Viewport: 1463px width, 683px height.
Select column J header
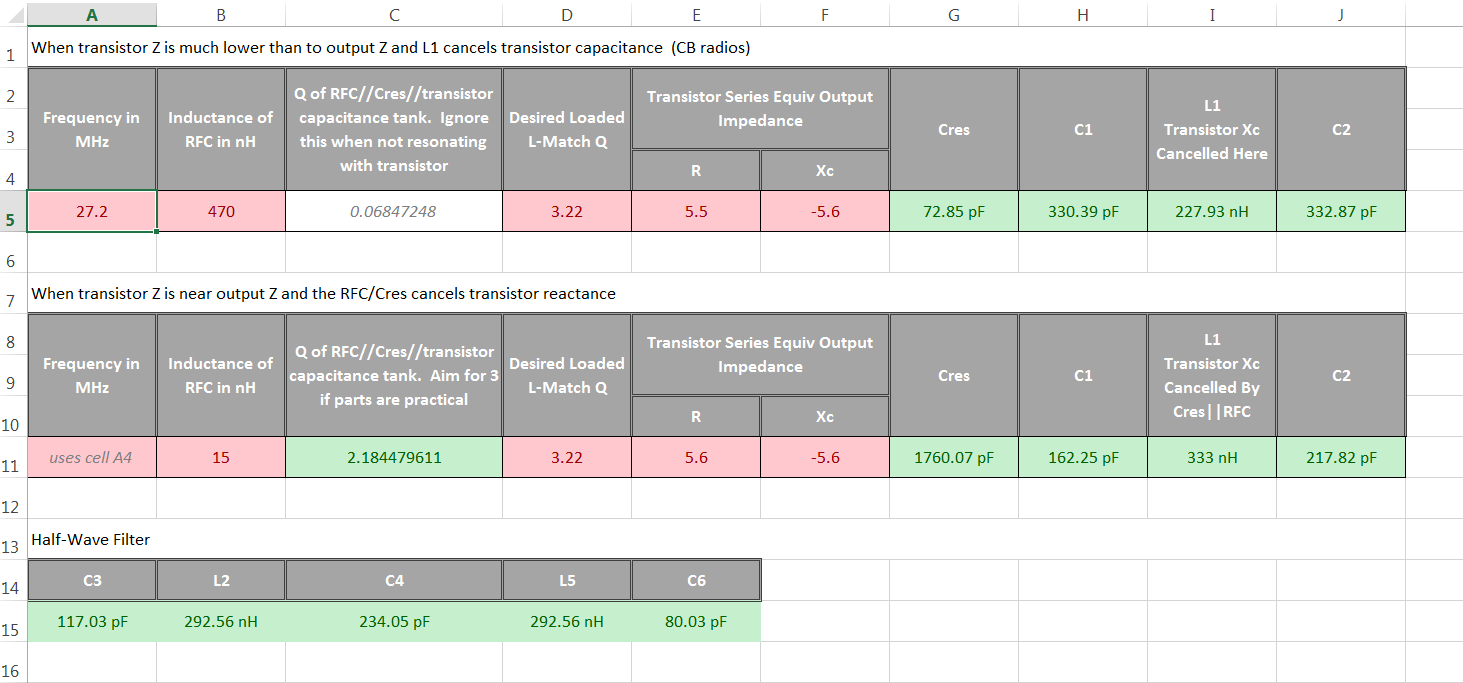(x=1340, y=14)
